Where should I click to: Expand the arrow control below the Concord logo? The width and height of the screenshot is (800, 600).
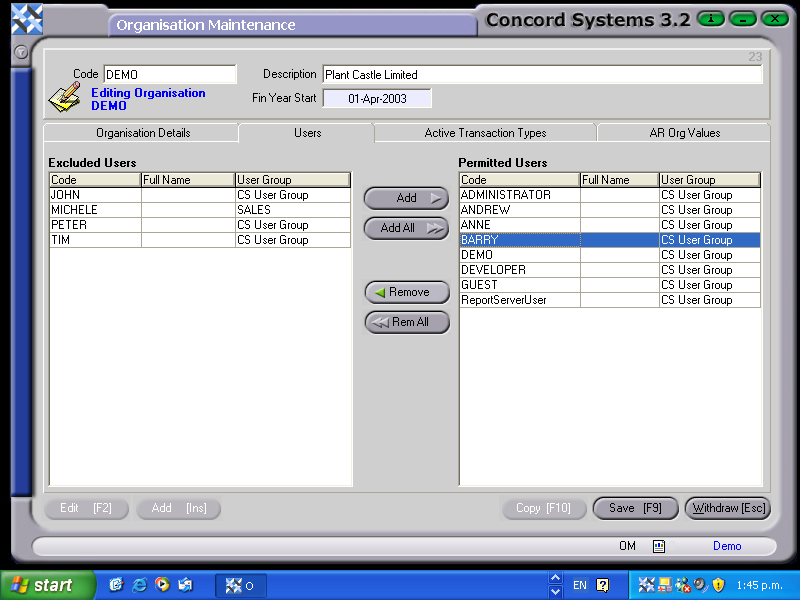click(x=20, y=52)
